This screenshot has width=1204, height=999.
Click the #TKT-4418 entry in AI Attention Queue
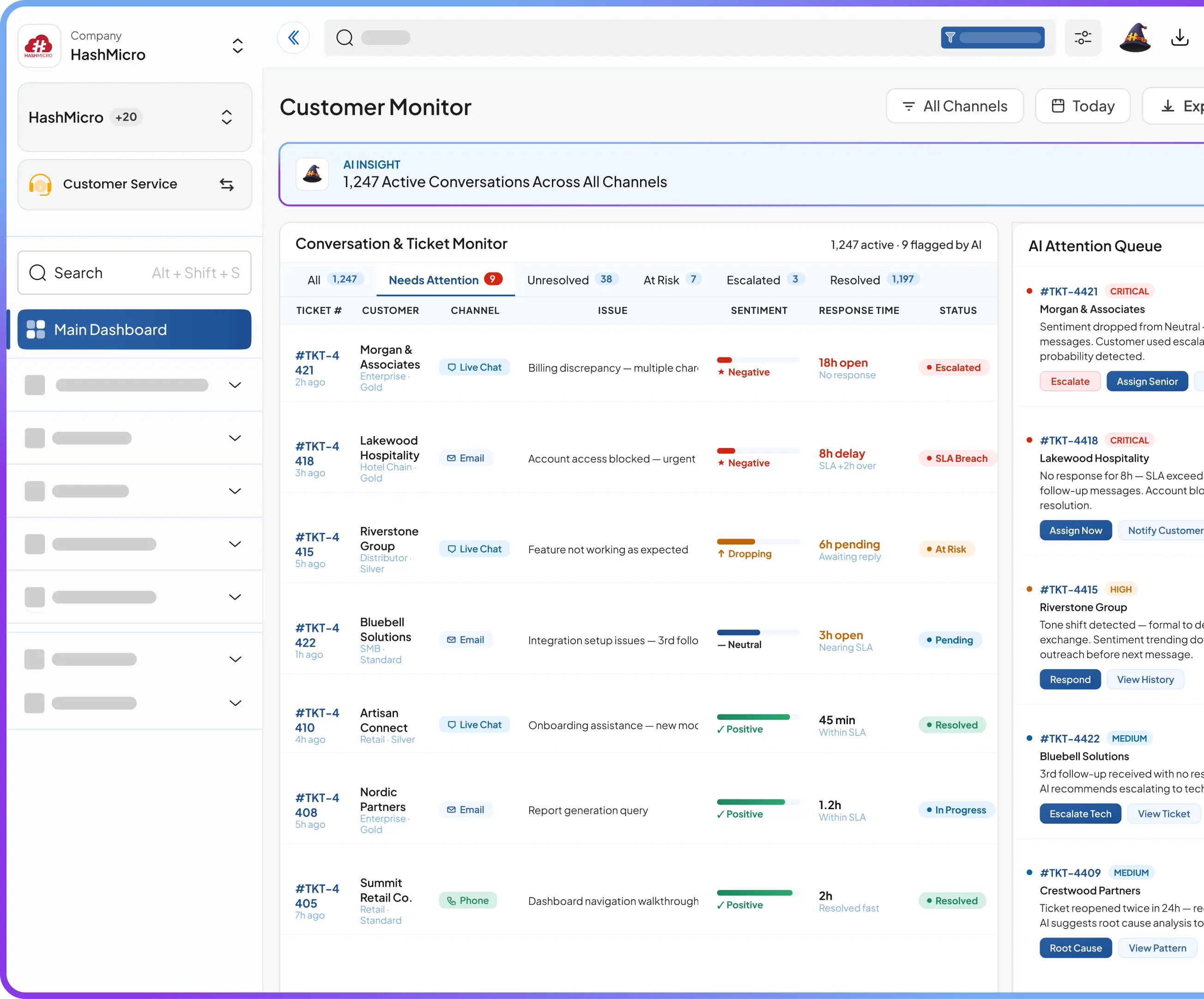click(1069, 441)
